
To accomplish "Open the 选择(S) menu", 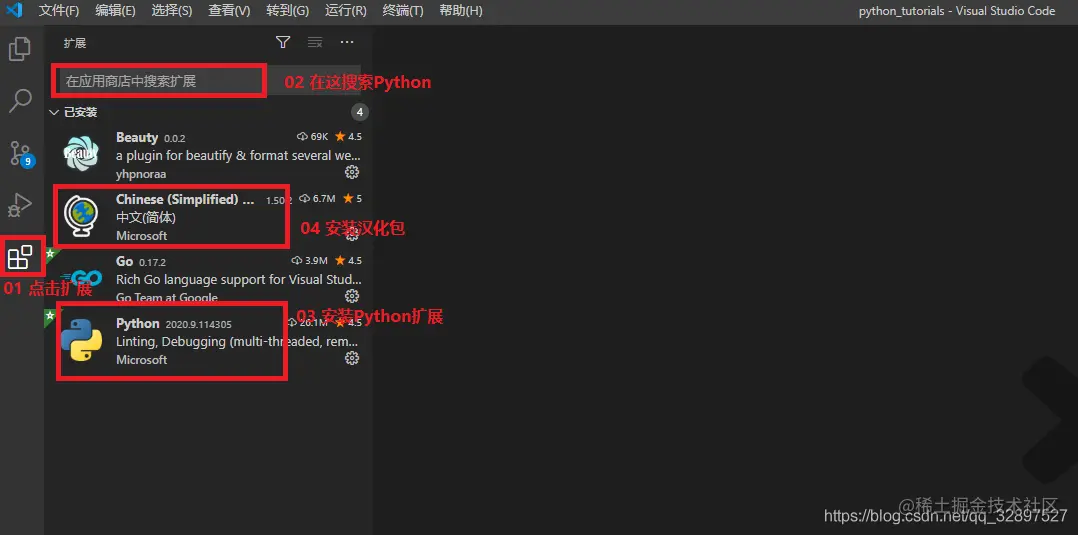I will [172, 11].
